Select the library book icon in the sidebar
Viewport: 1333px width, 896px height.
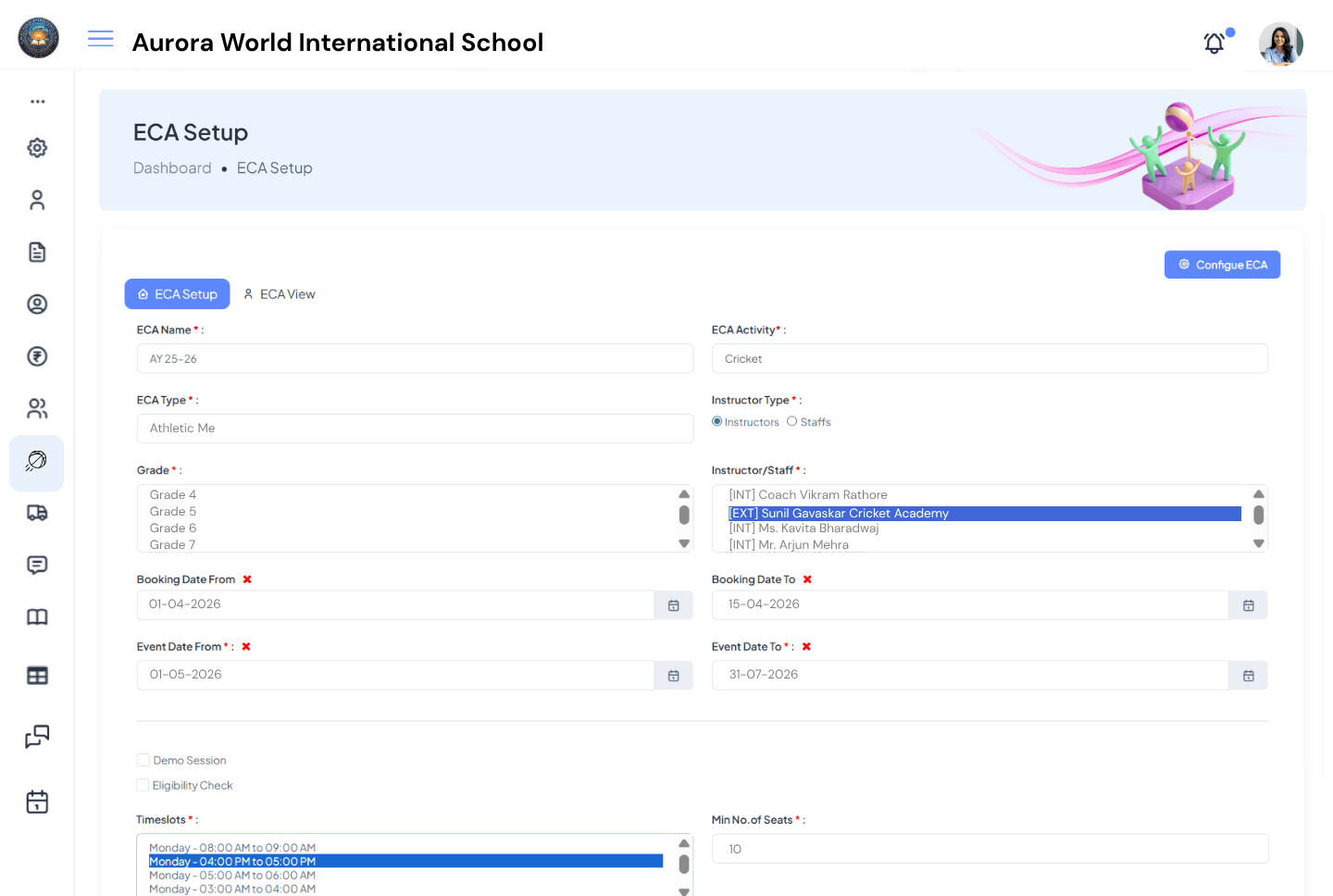point(37,616)
